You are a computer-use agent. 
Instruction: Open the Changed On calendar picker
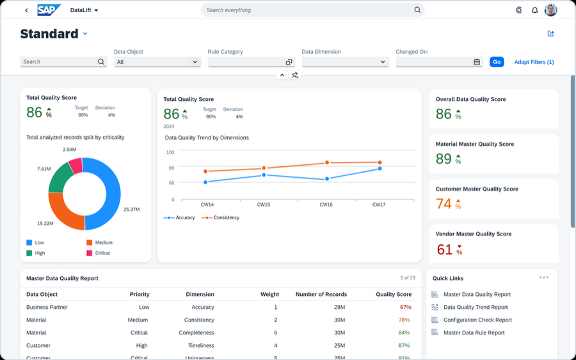pos(477,62)
